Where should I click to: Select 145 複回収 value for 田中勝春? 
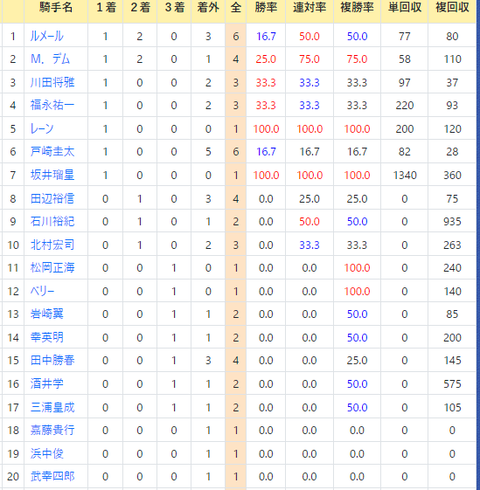[452, 360]
